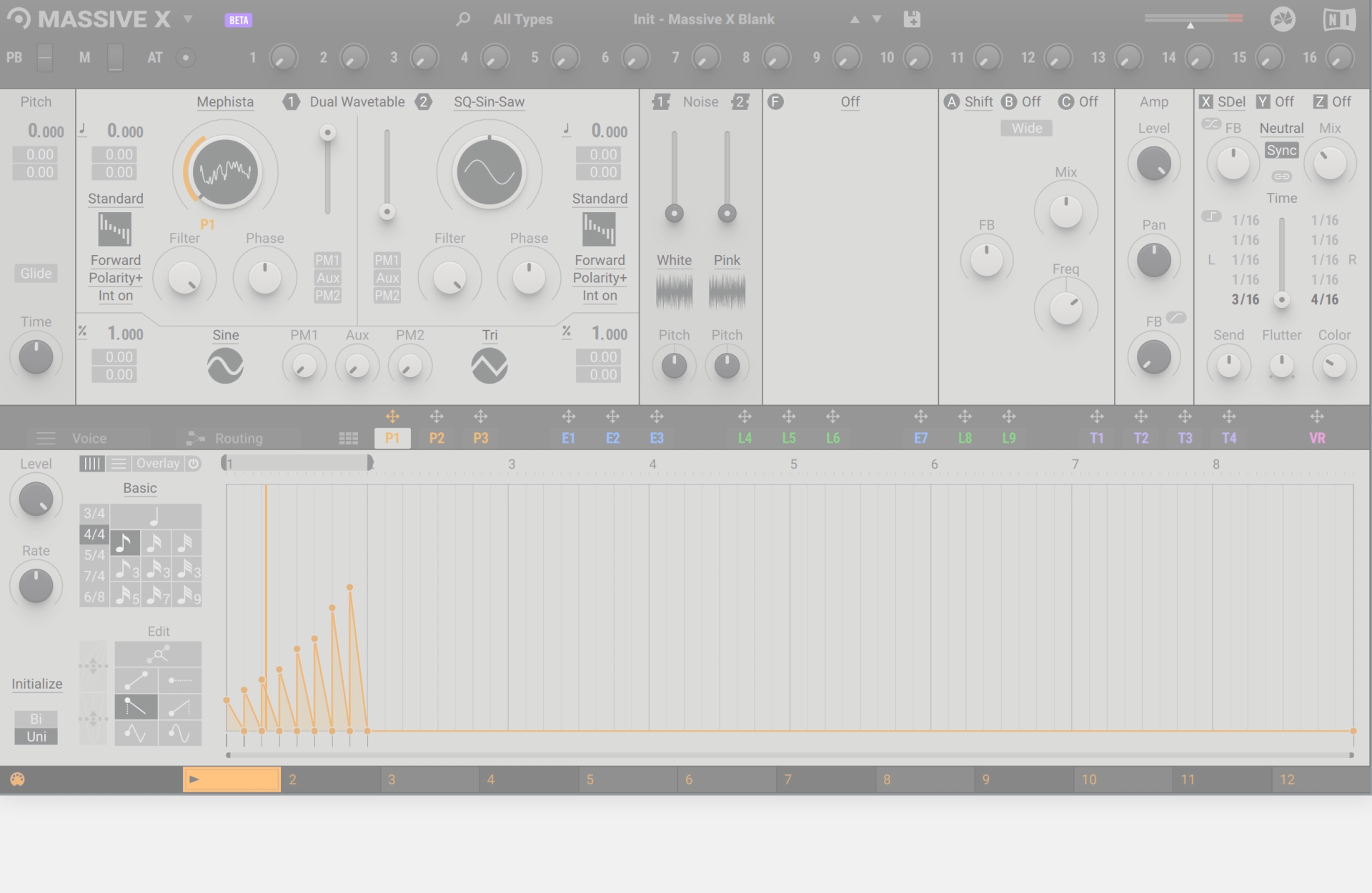Click the color palette icon in footer

pyautogui.click(x=17, y=779)
